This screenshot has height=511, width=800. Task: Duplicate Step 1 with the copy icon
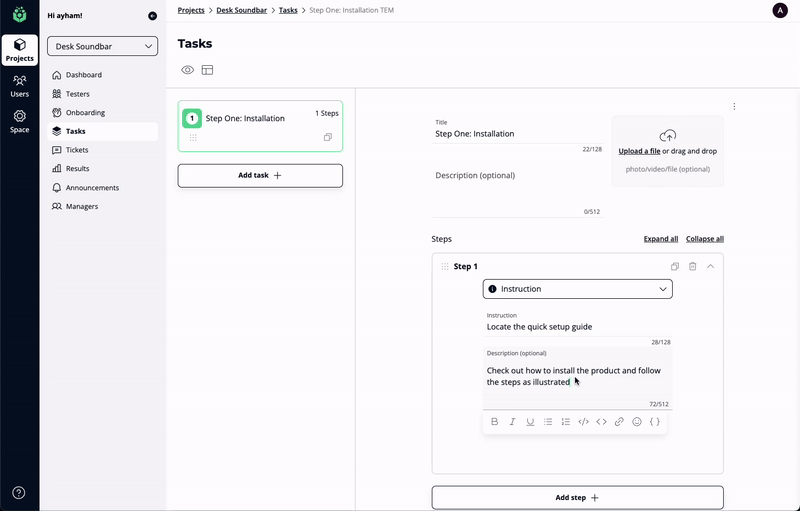(x=675, y=267)
